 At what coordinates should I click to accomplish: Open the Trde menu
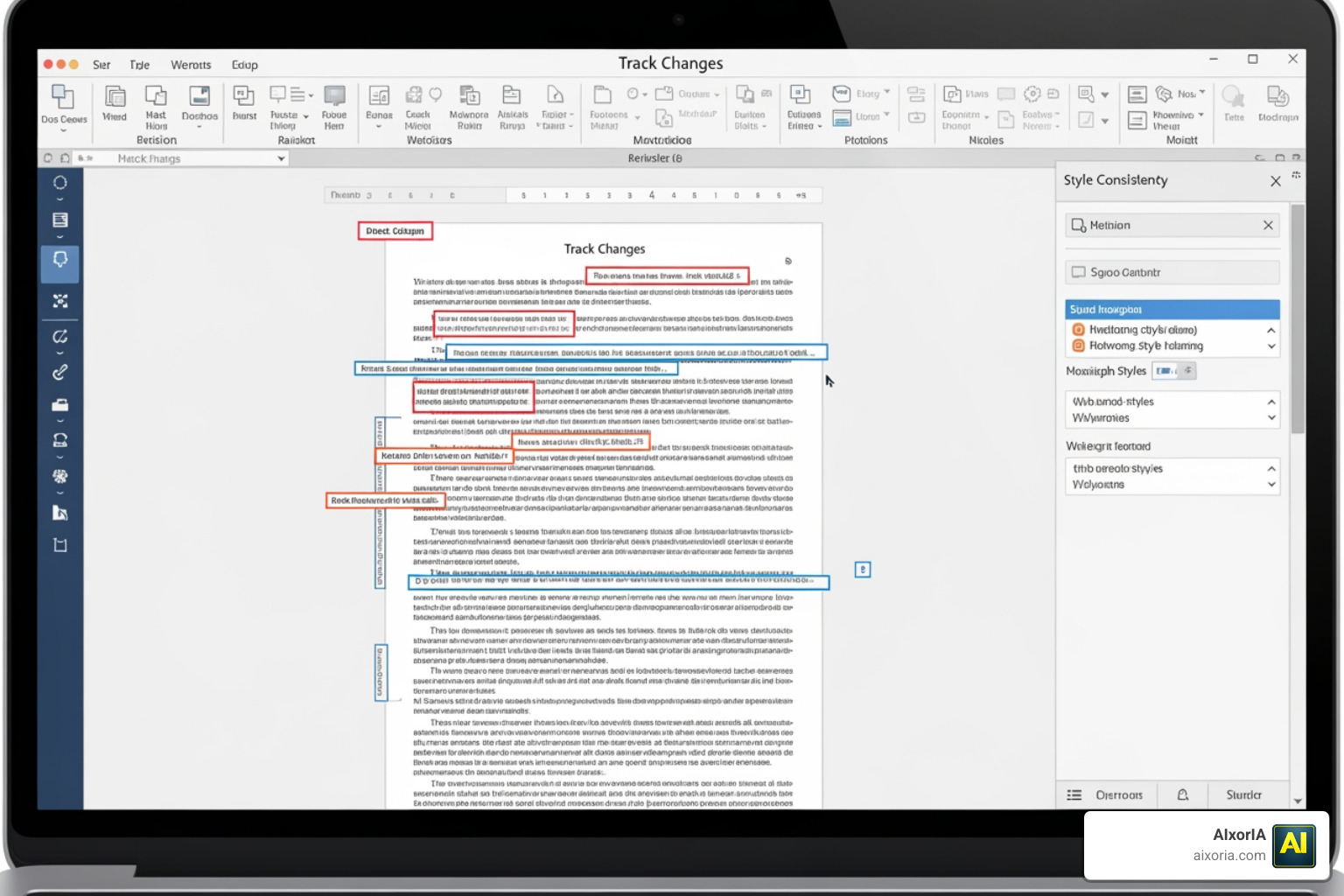[x=139, y=65]
